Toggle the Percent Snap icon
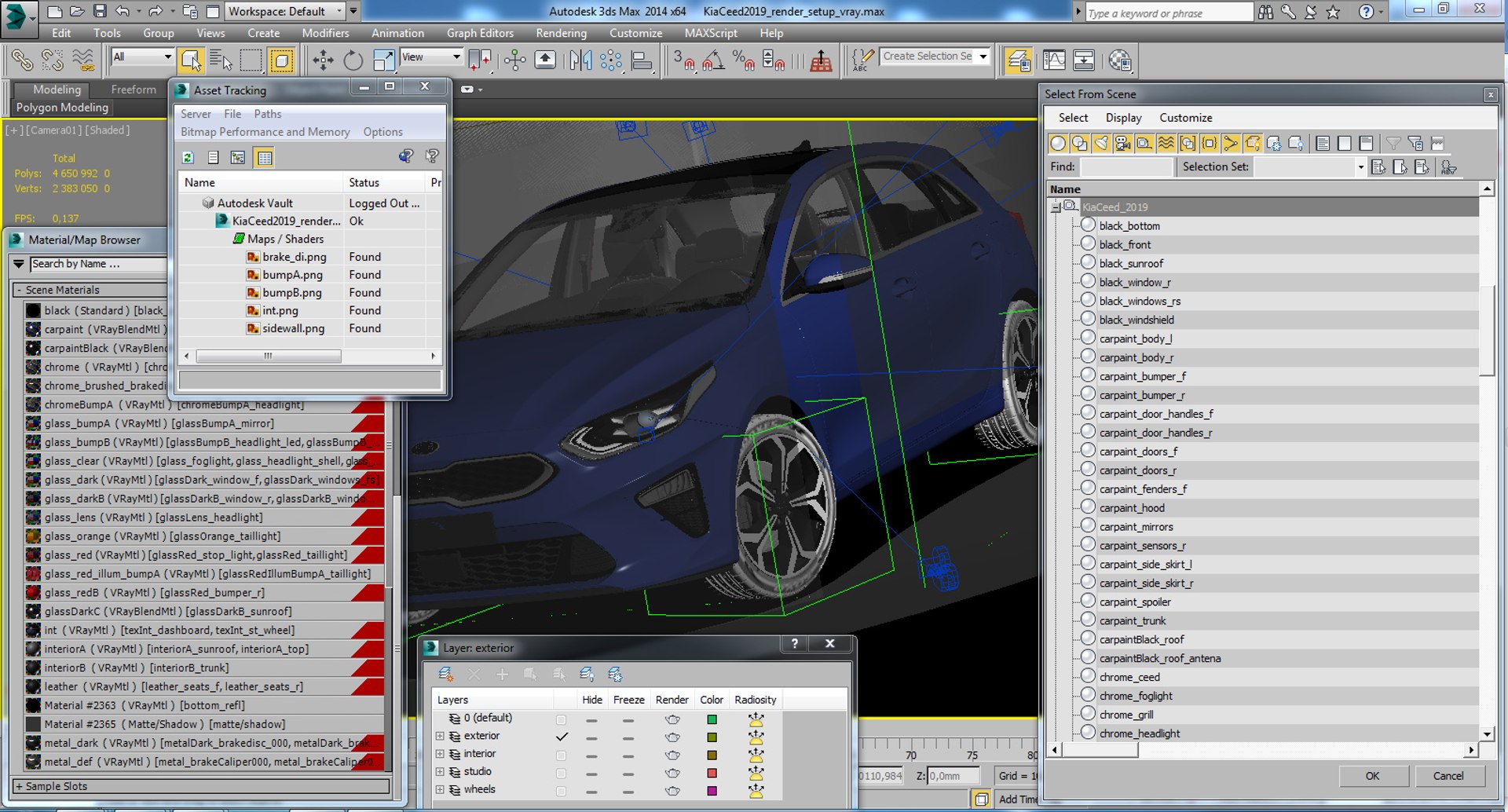Image resolution: width=1508 pixels, height=812 pixels. pyautogui.click(x=743, y=60)
